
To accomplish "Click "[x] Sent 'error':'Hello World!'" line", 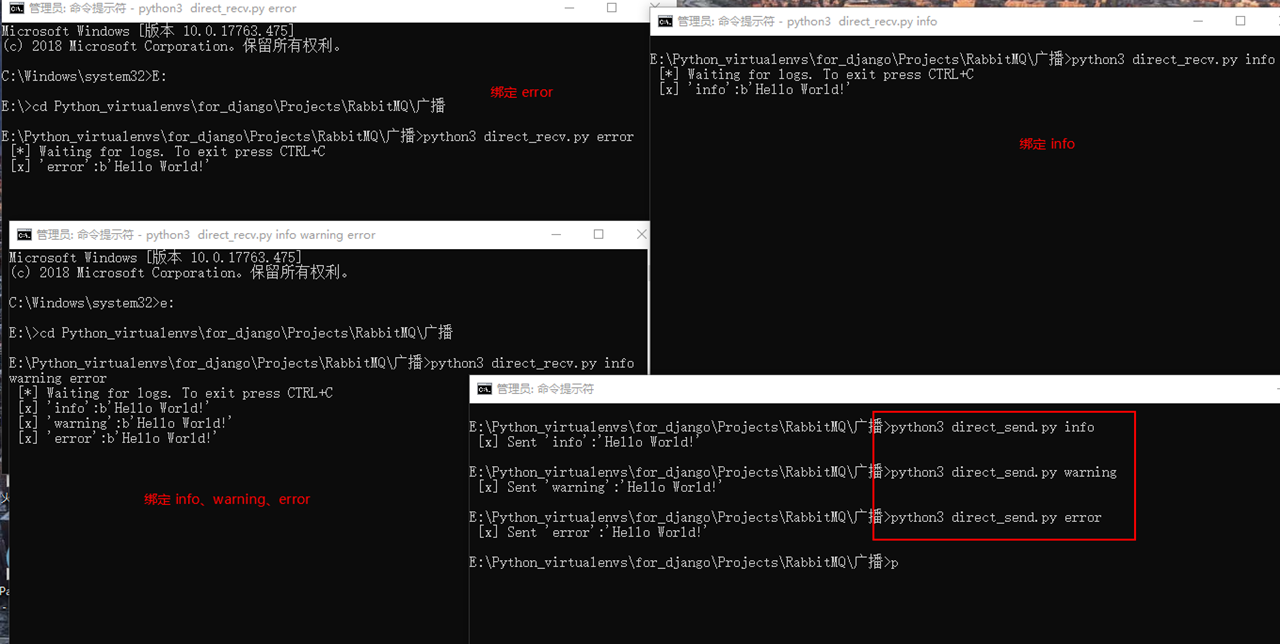I will pyautogui.click(x=591, y=532).
